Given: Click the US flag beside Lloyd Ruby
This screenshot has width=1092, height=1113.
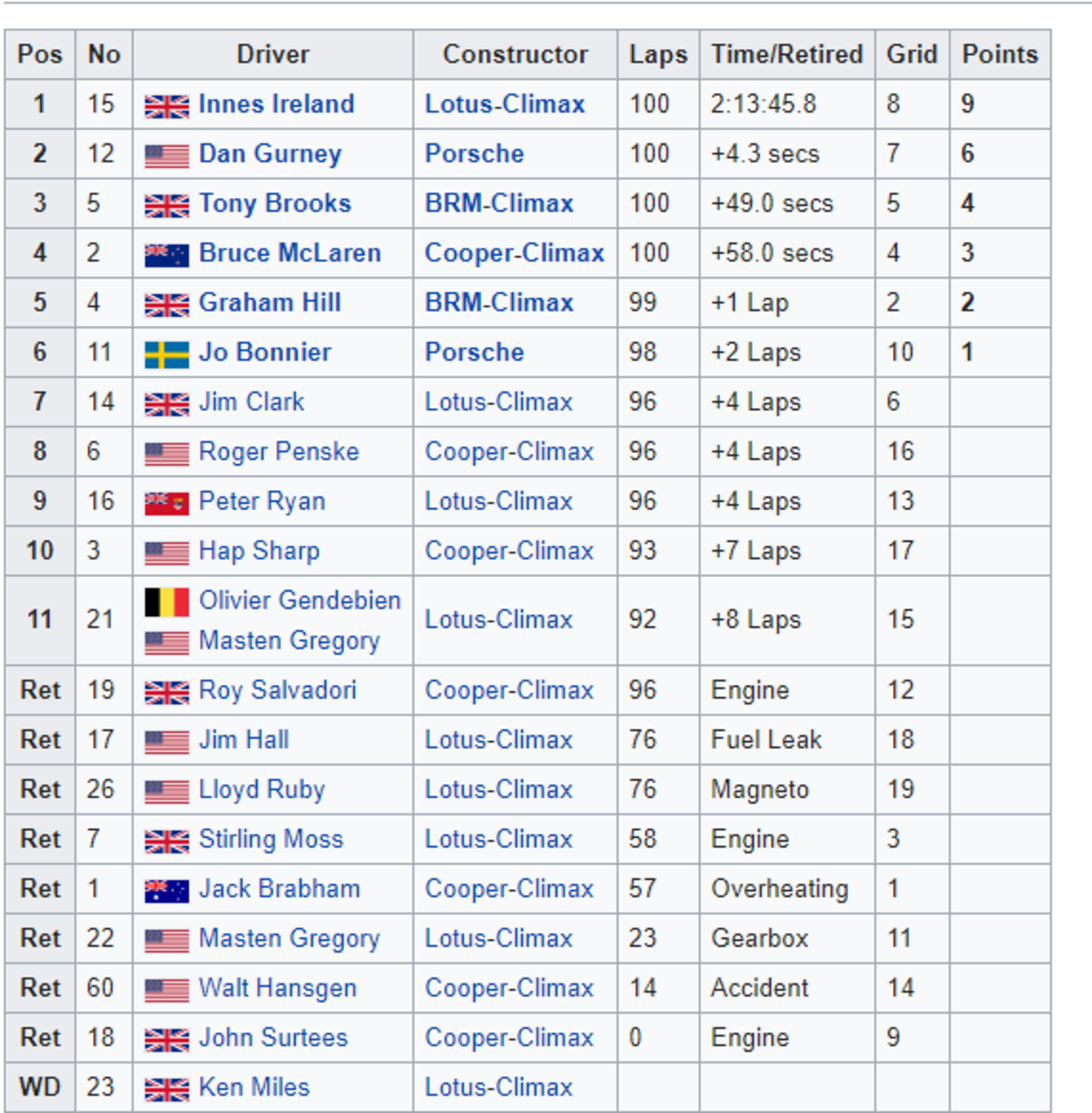Looking at the screenshot, I should [167, 791].
